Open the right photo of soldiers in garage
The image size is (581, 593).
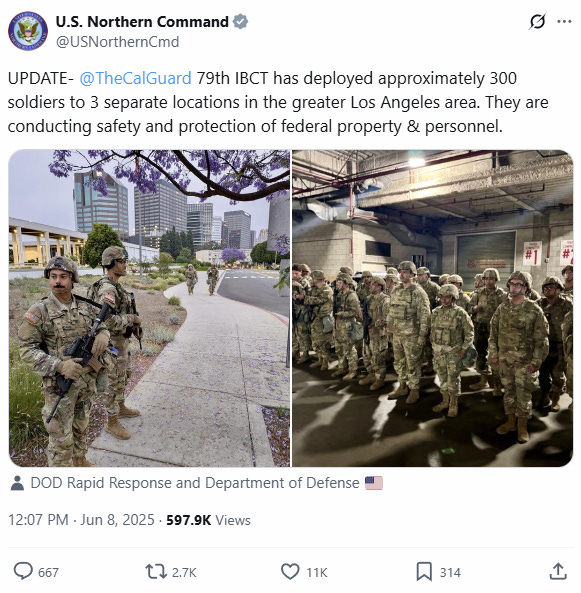(433, 308)
